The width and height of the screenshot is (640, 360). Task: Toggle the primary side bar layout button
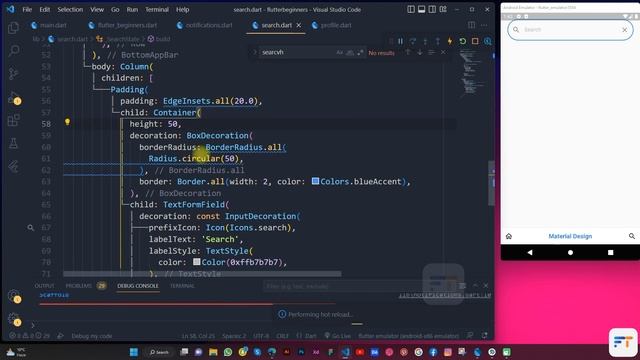pos(411,9)
